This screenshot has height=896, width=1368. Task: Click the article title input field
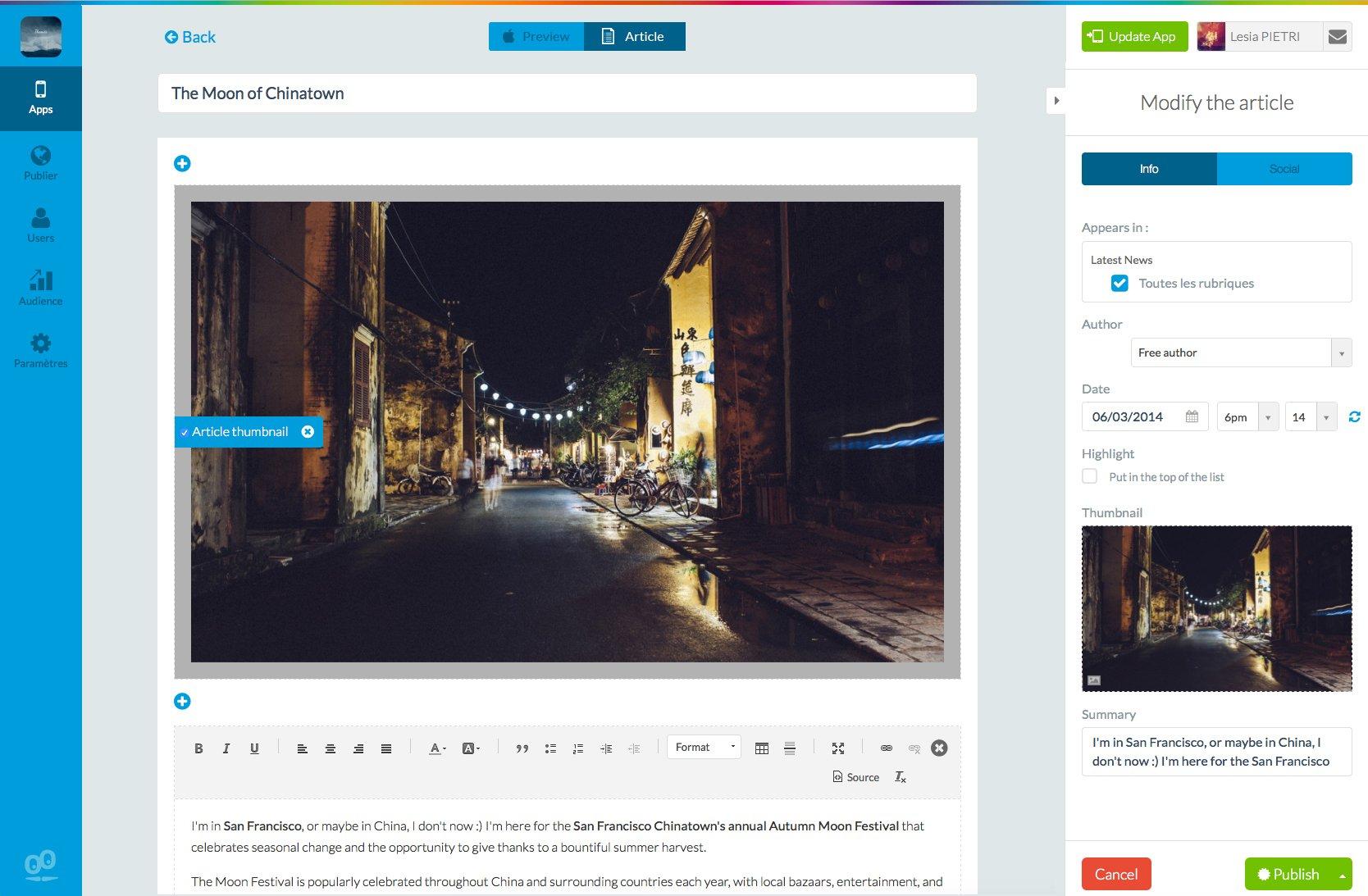pos(567,93)
